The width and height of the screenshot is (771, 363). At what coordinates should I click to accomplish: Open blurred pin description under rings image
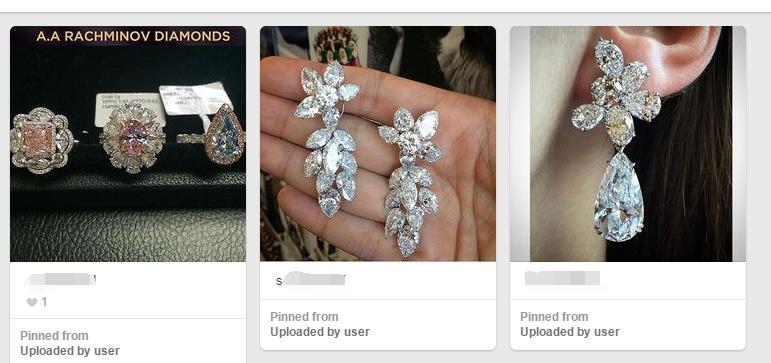tap(60, 280)
